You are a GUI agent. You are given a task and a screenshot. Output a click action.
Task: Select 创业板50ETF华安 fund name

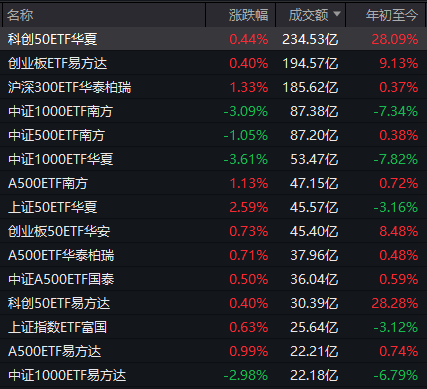pos(59,231)
